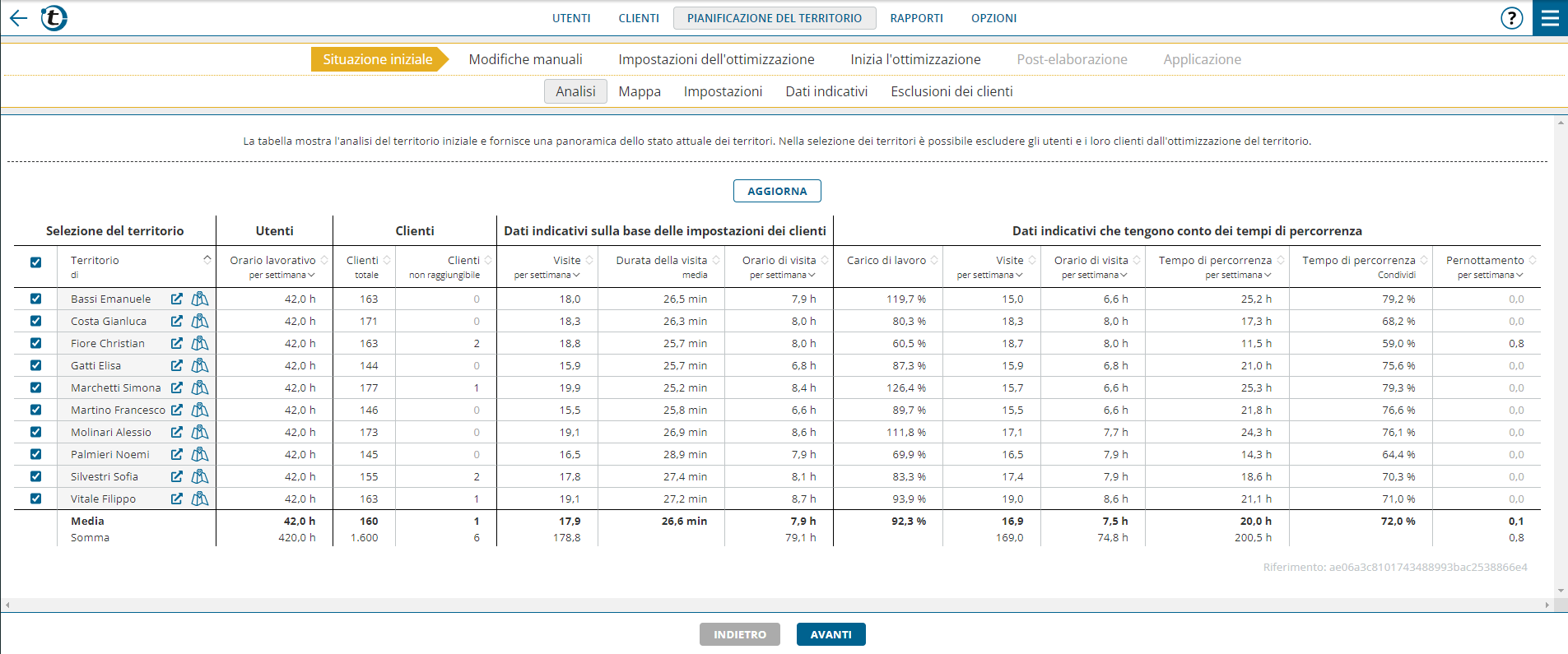Click horizontal scrollbar right arrow
This screenshot has width=1568, height=654.
coord(1547,605)
